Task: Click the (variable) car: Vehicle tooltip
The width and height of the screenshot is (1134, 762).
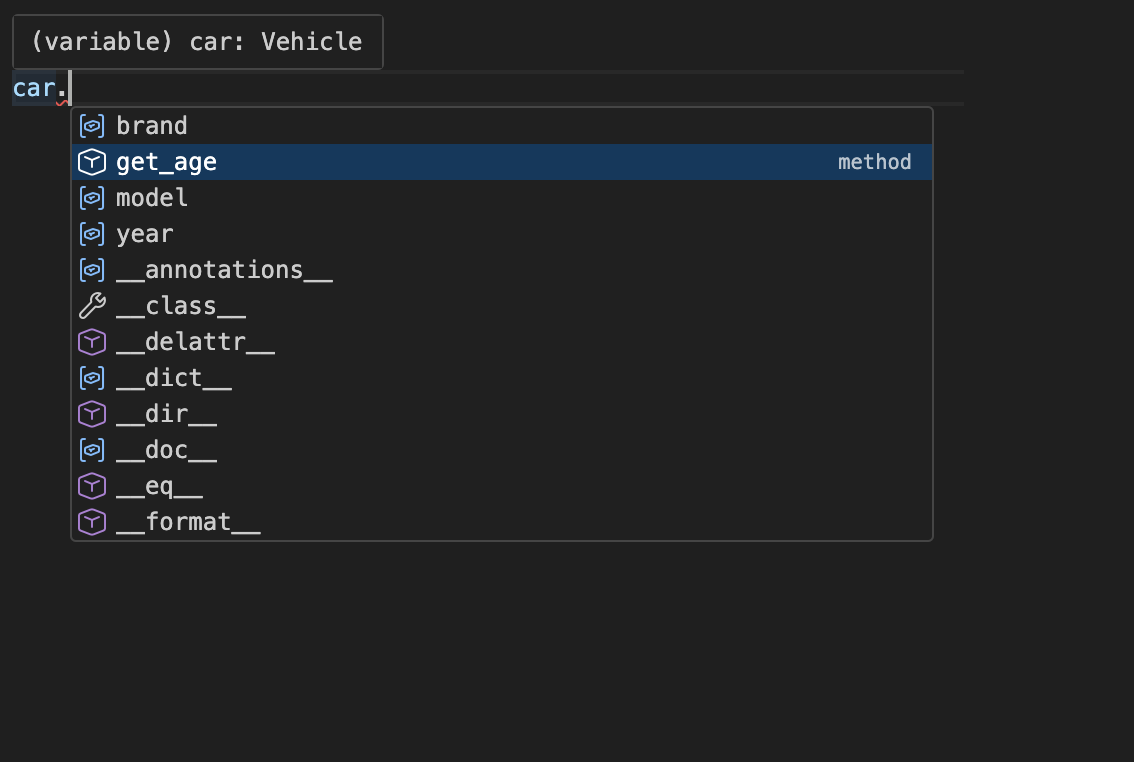Action: point(197,41)
